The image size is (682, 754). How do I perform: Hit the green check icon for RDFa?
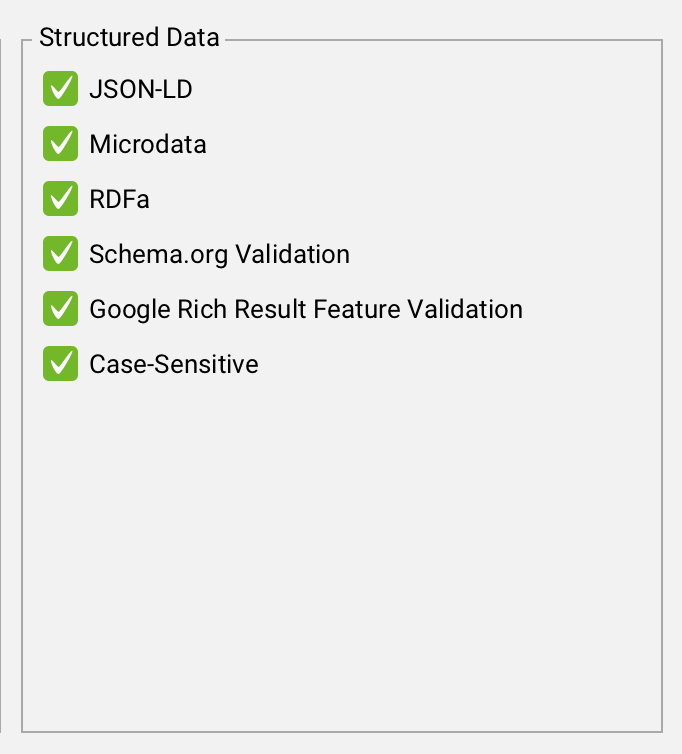[x=61, y=199]
